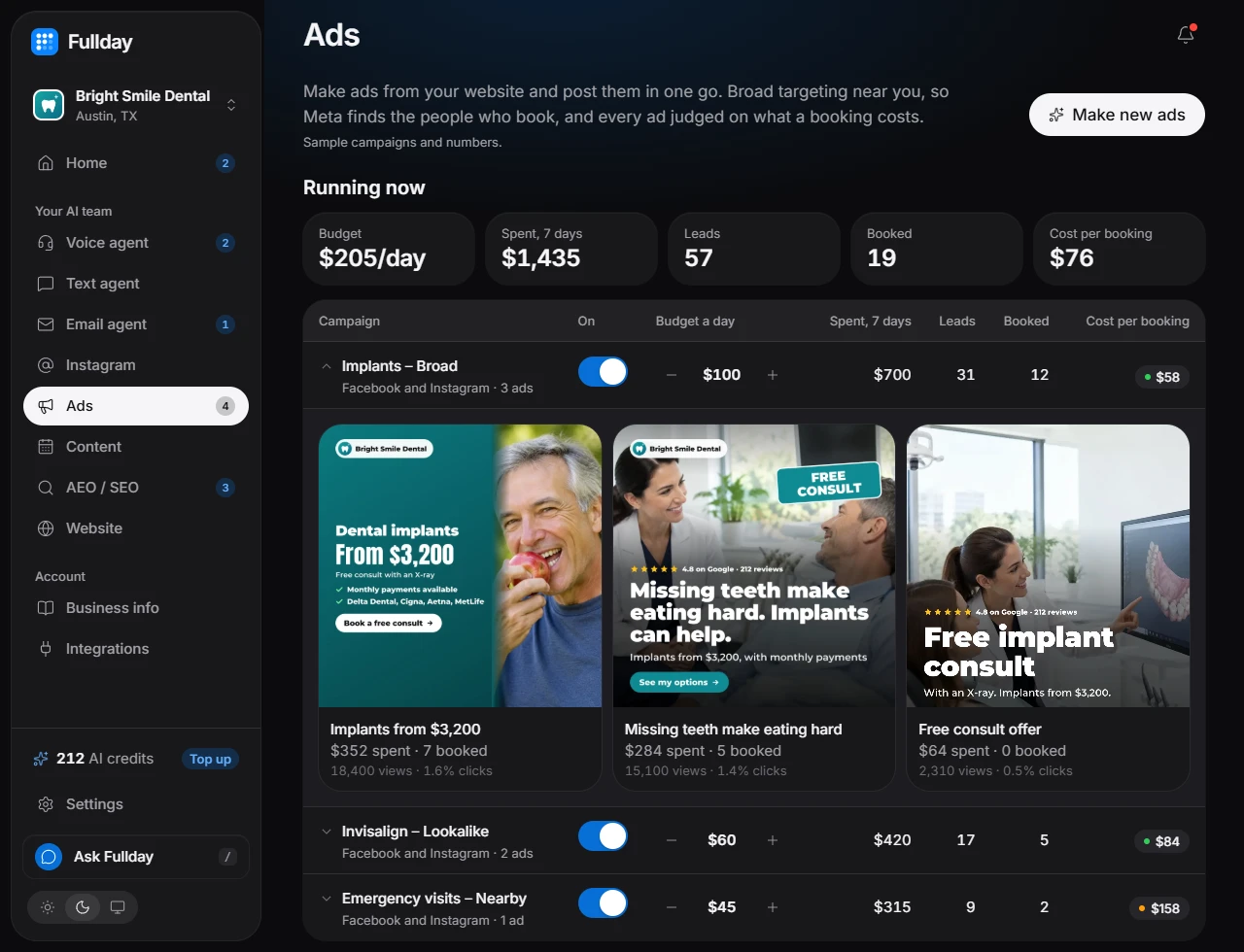Click the headset icon for Voice agent
The width and height of the screenshot is (1244, 952).
(x=45, y=243)
